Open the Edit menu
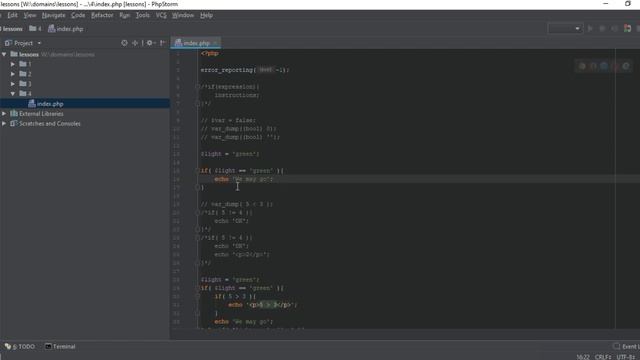The height and width of the screenshot is (360, 640). coord(12,15)
